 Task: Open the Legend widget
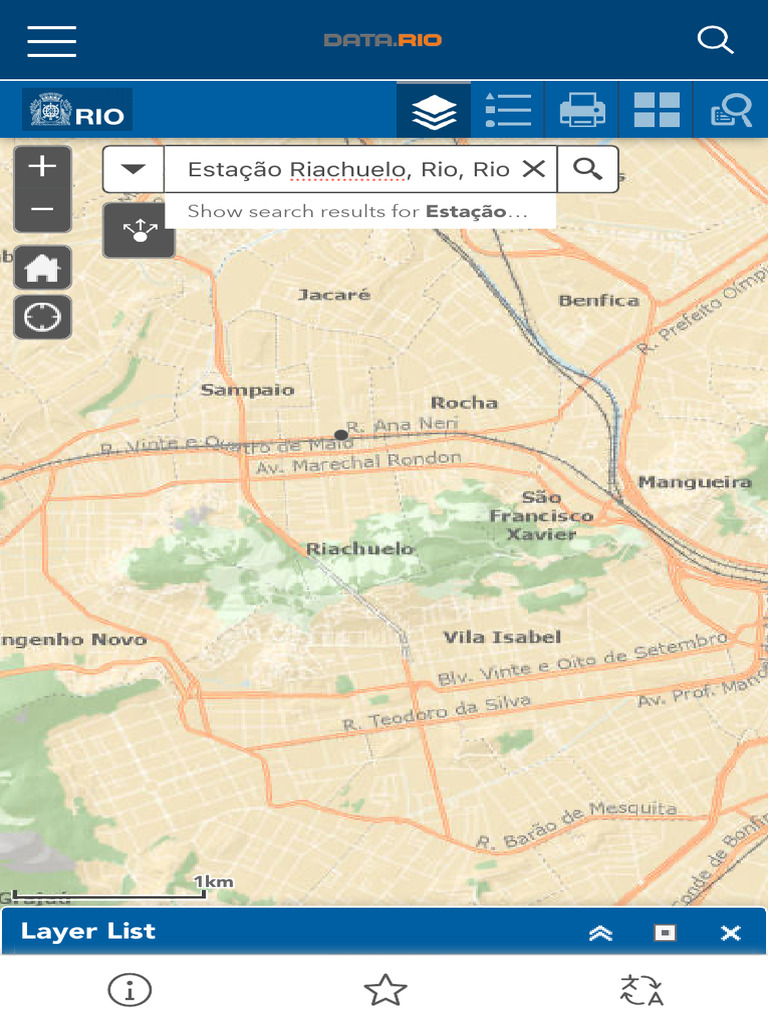click(507, 110)
